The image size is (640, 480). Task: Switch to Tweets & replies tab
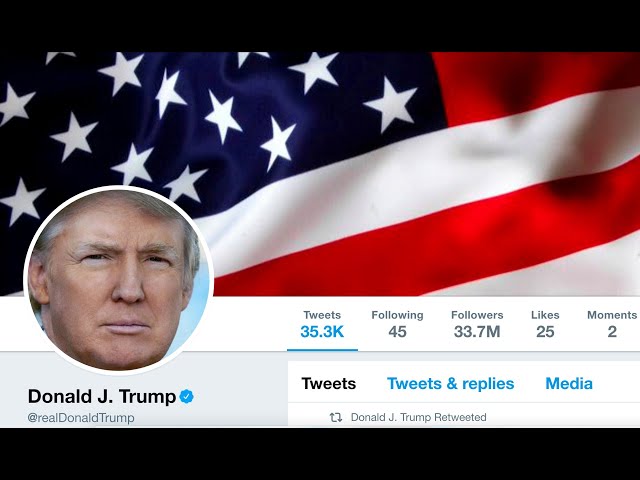[x=451, y=384]
